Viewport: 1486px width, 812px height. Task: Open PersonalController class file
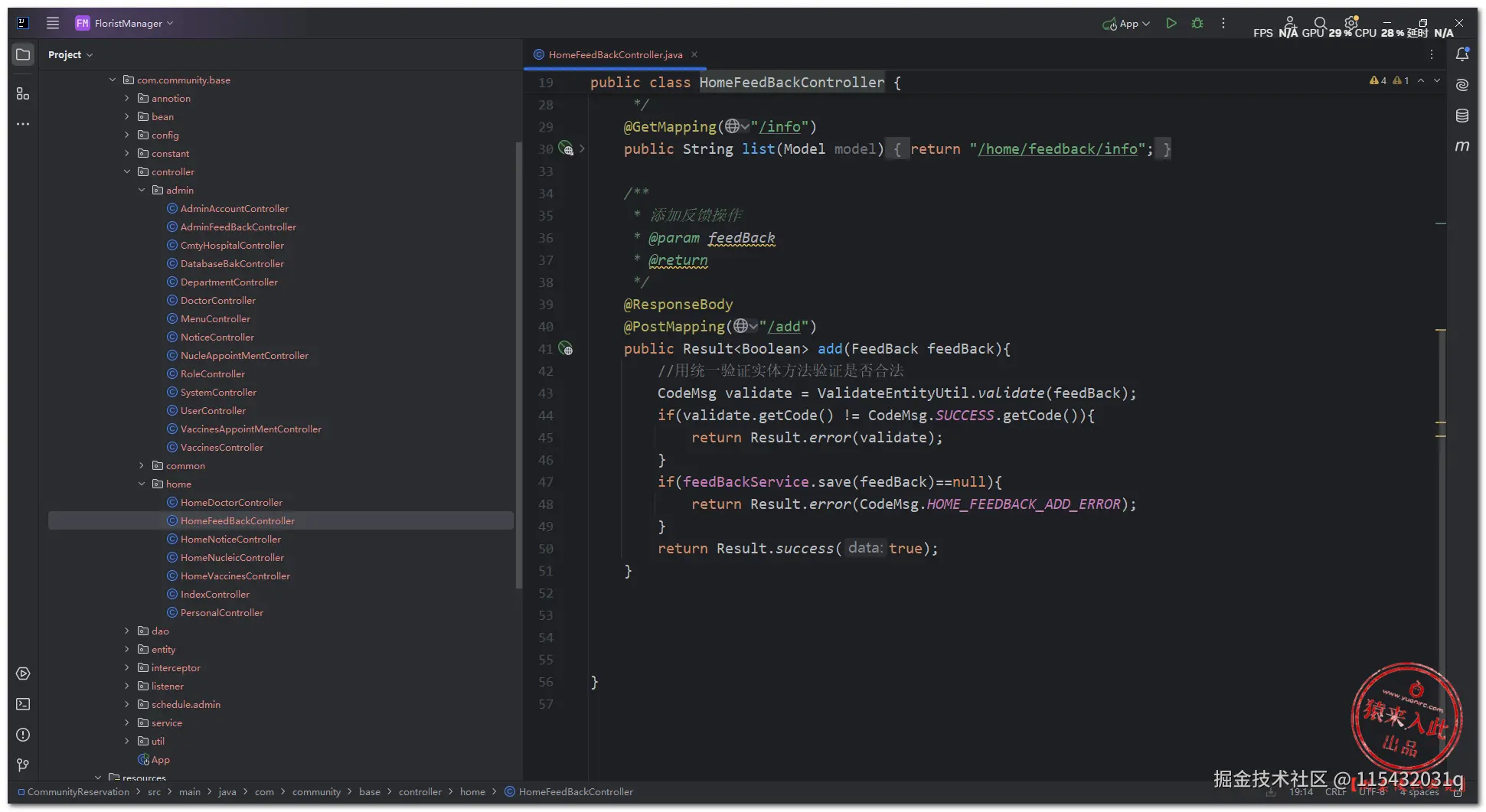tap(222, 612)
